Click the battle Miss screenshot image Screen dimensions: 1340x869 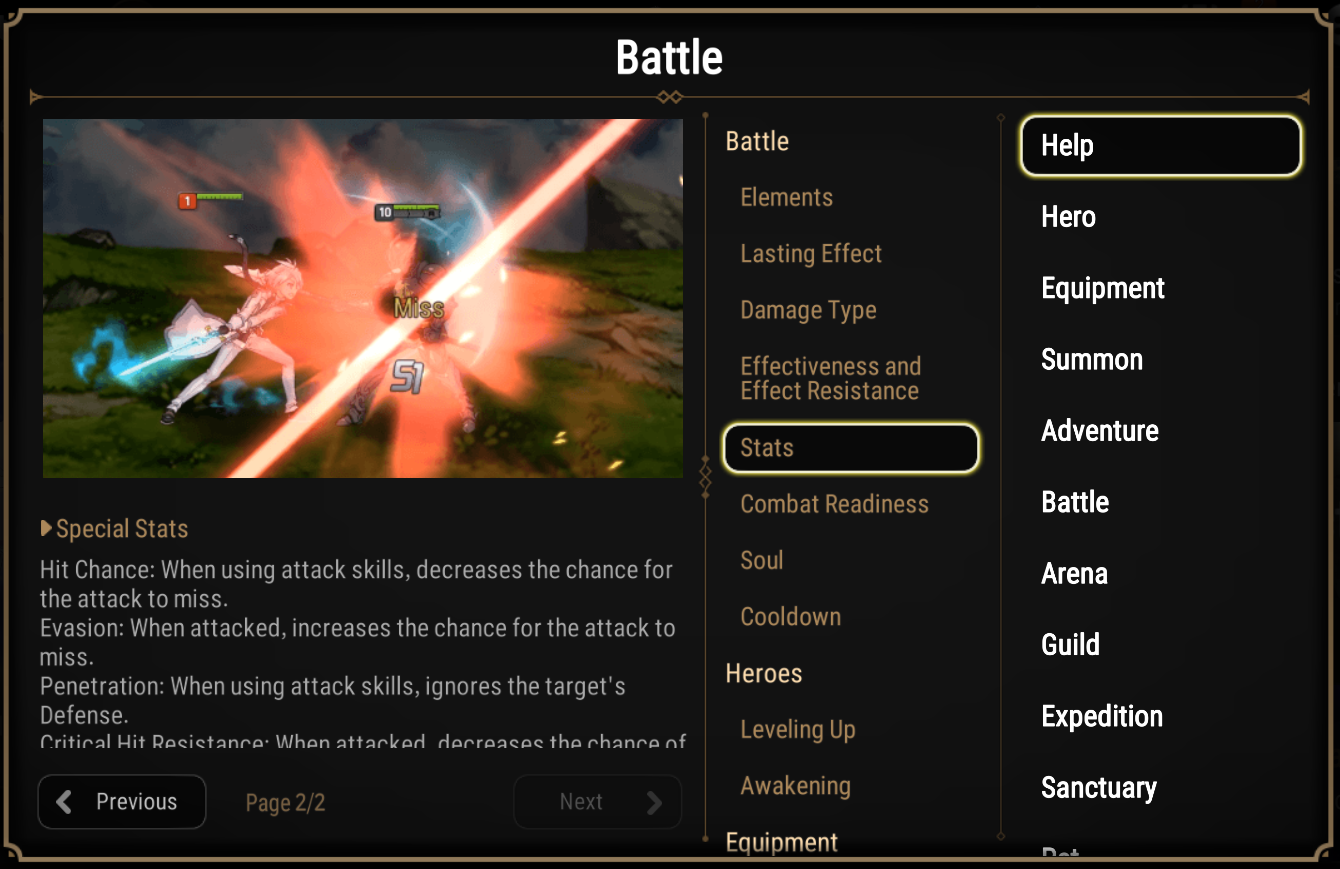coord(363,298)
